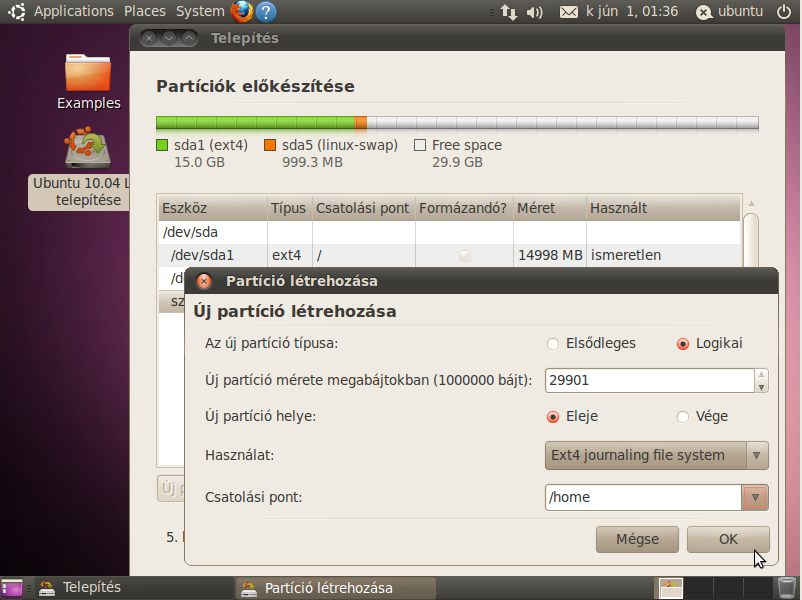802x600 pixels.
Task: Open the Places menu
Action: coord(144,12)
